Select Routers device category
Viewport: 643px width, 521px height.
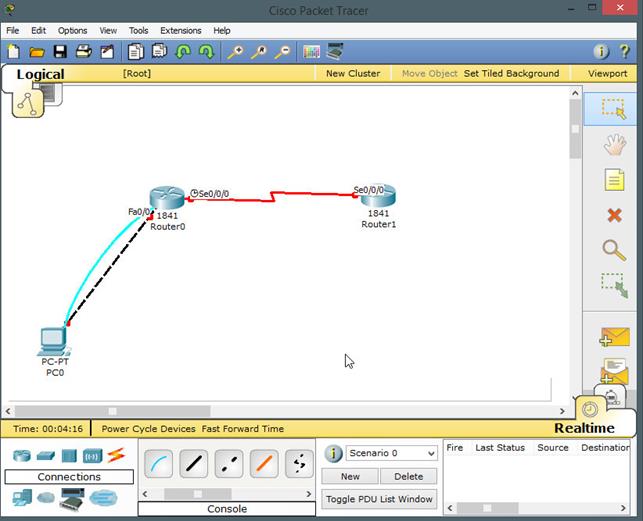(22, 456)
